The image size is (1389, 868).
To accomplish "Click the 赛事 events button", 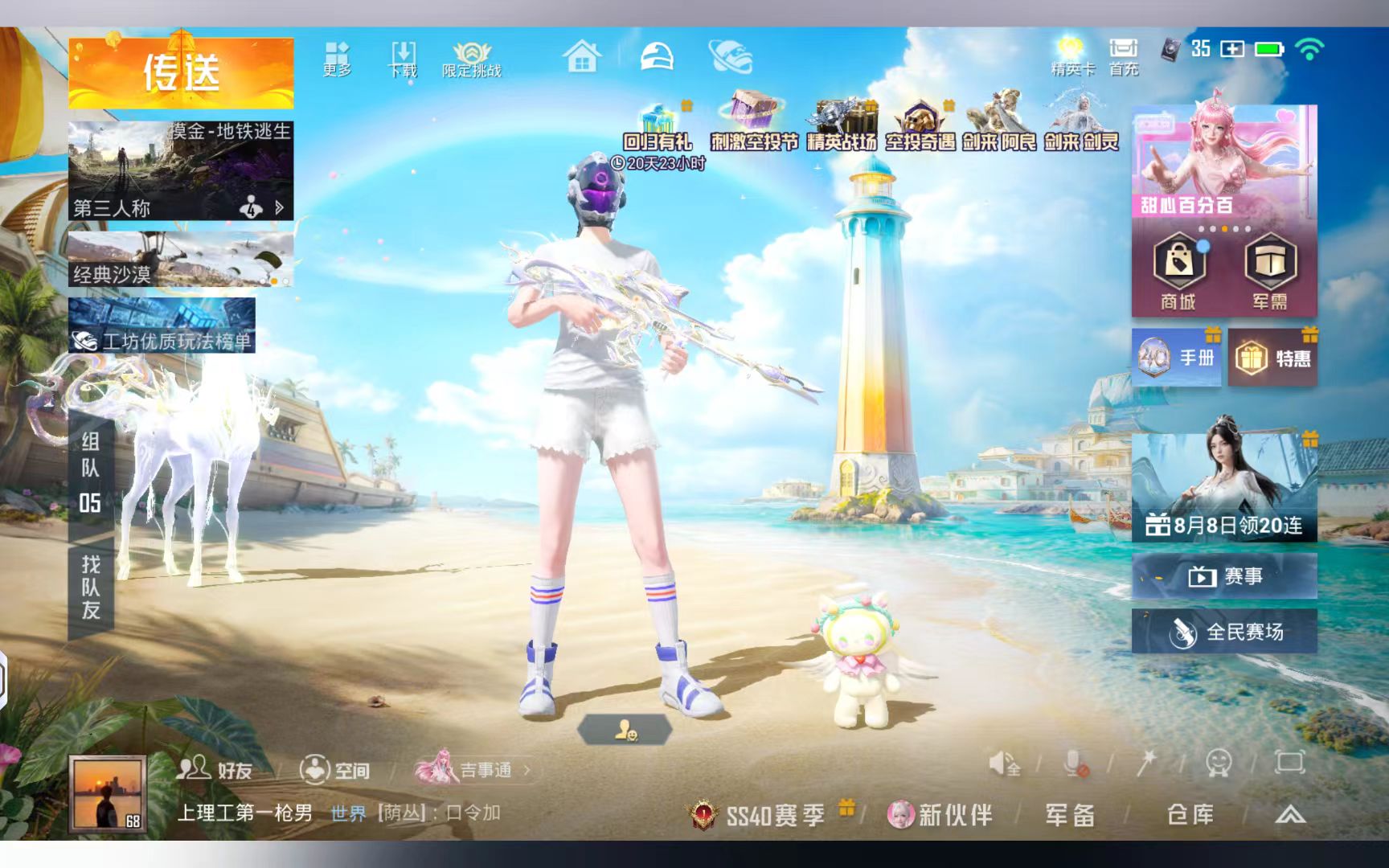I will (x=1224, y=575).
